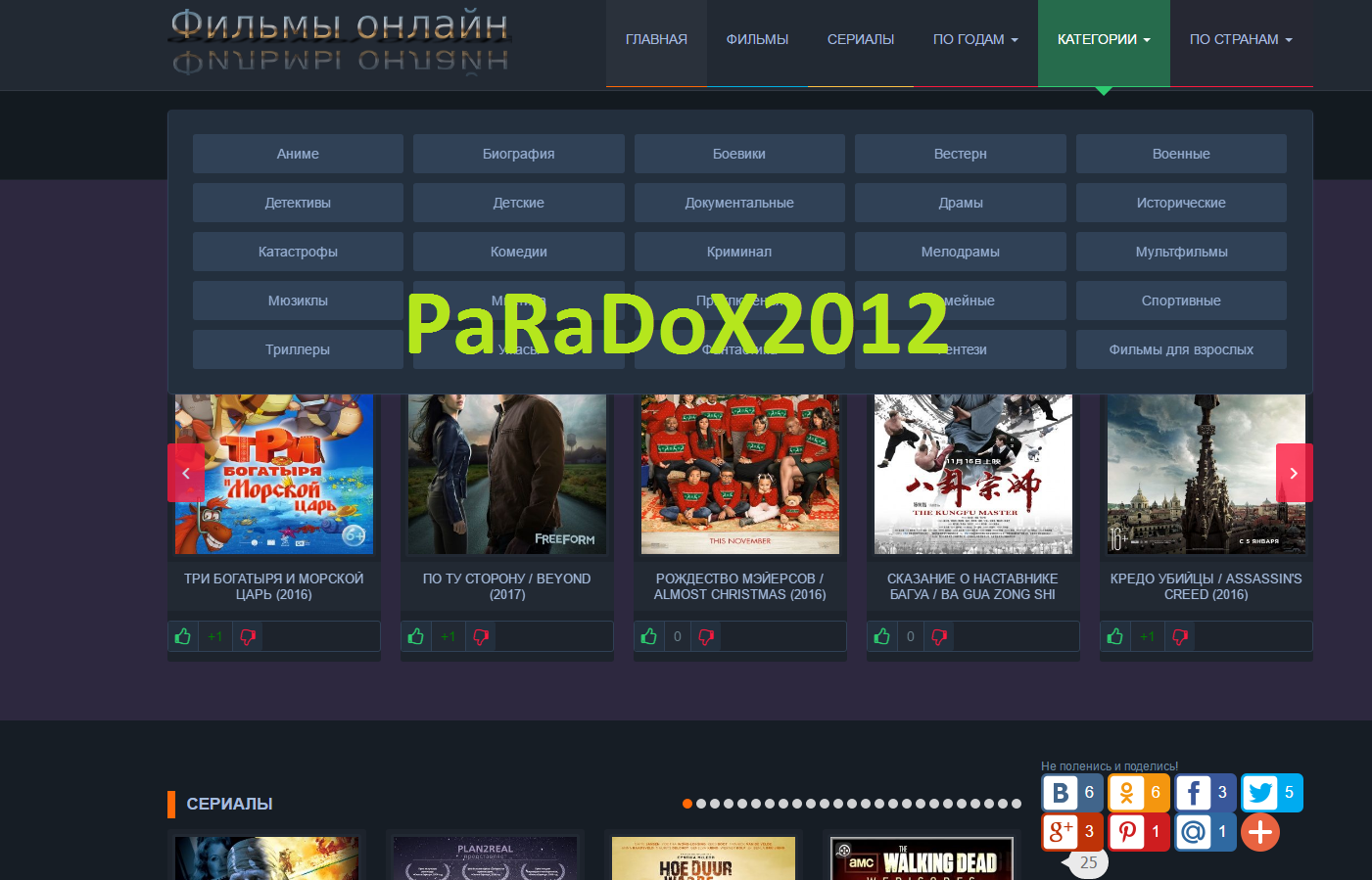The image size is (1372, 880).
Task: Click Фильмы онлайн site logo
Action: 340,41
